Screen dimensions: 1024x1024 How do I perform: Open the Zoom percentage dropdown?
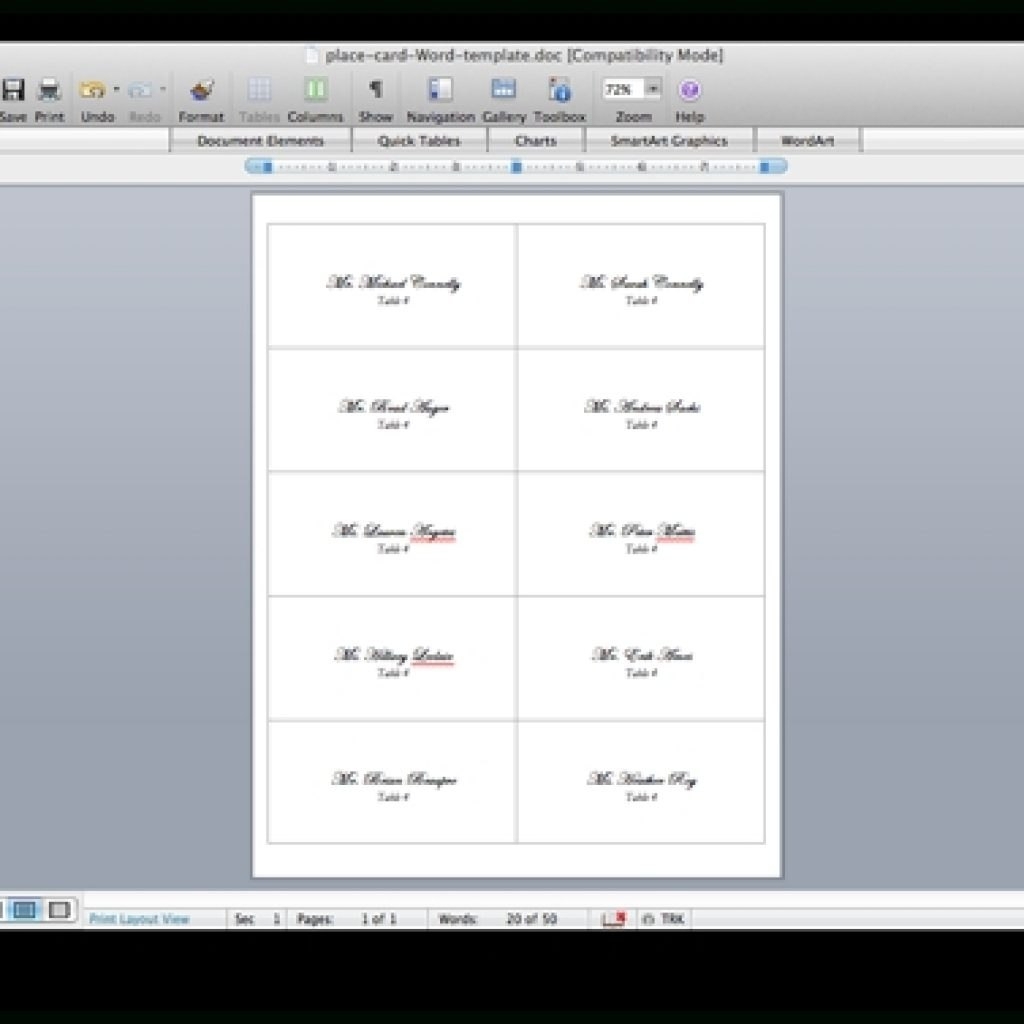653,89
